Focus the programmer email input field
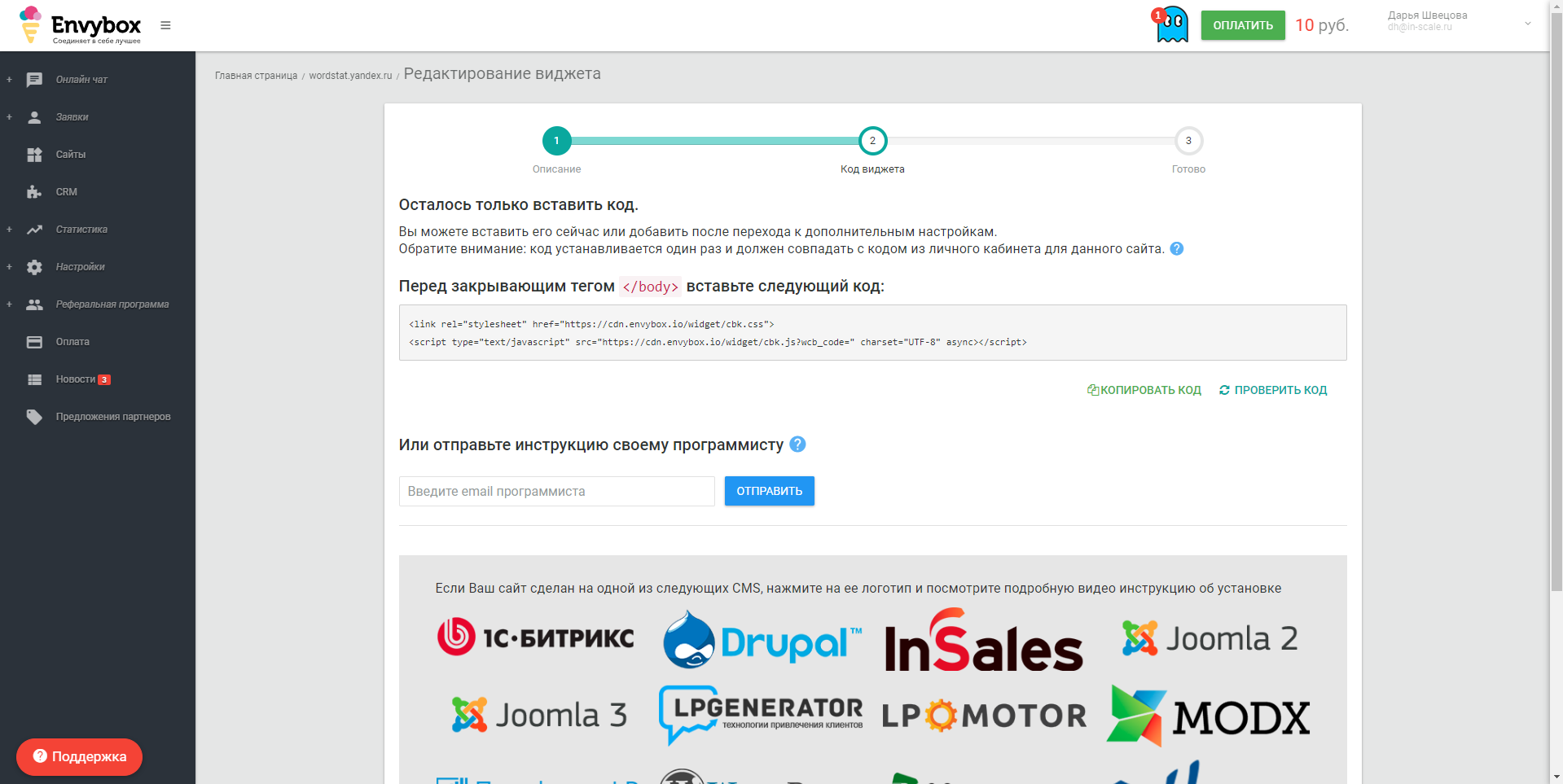Viewport: 1563px width, 784px height. [557, 492]
